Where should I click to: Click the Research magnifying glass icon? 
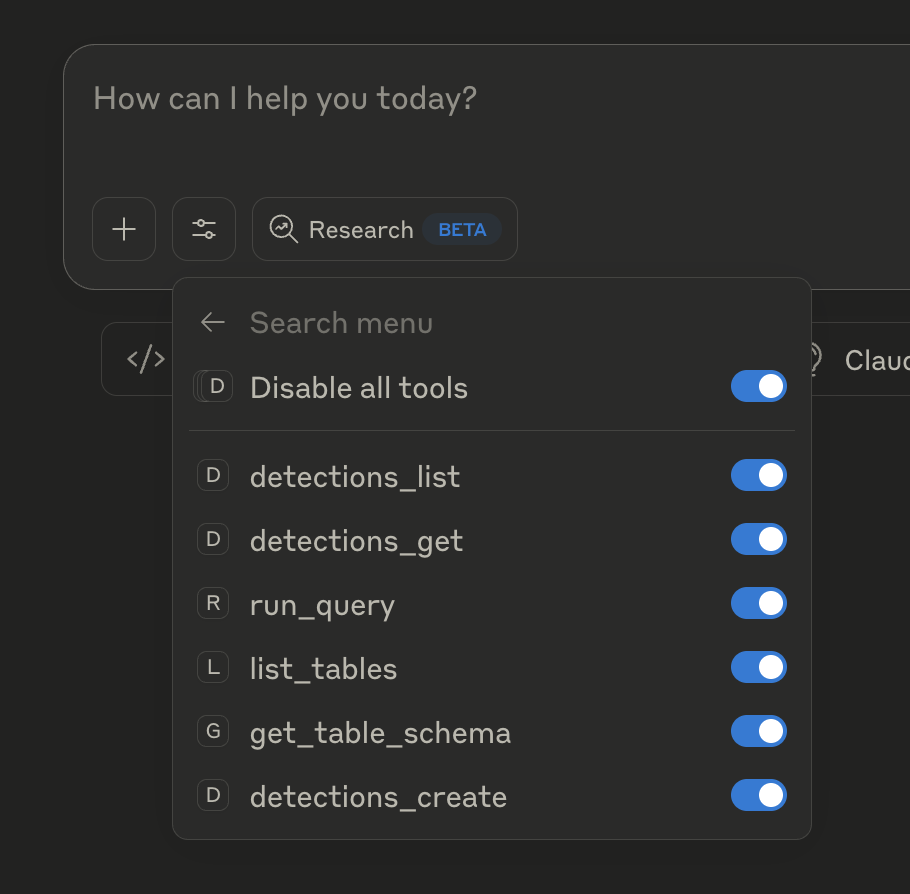(x=283, y=229)
